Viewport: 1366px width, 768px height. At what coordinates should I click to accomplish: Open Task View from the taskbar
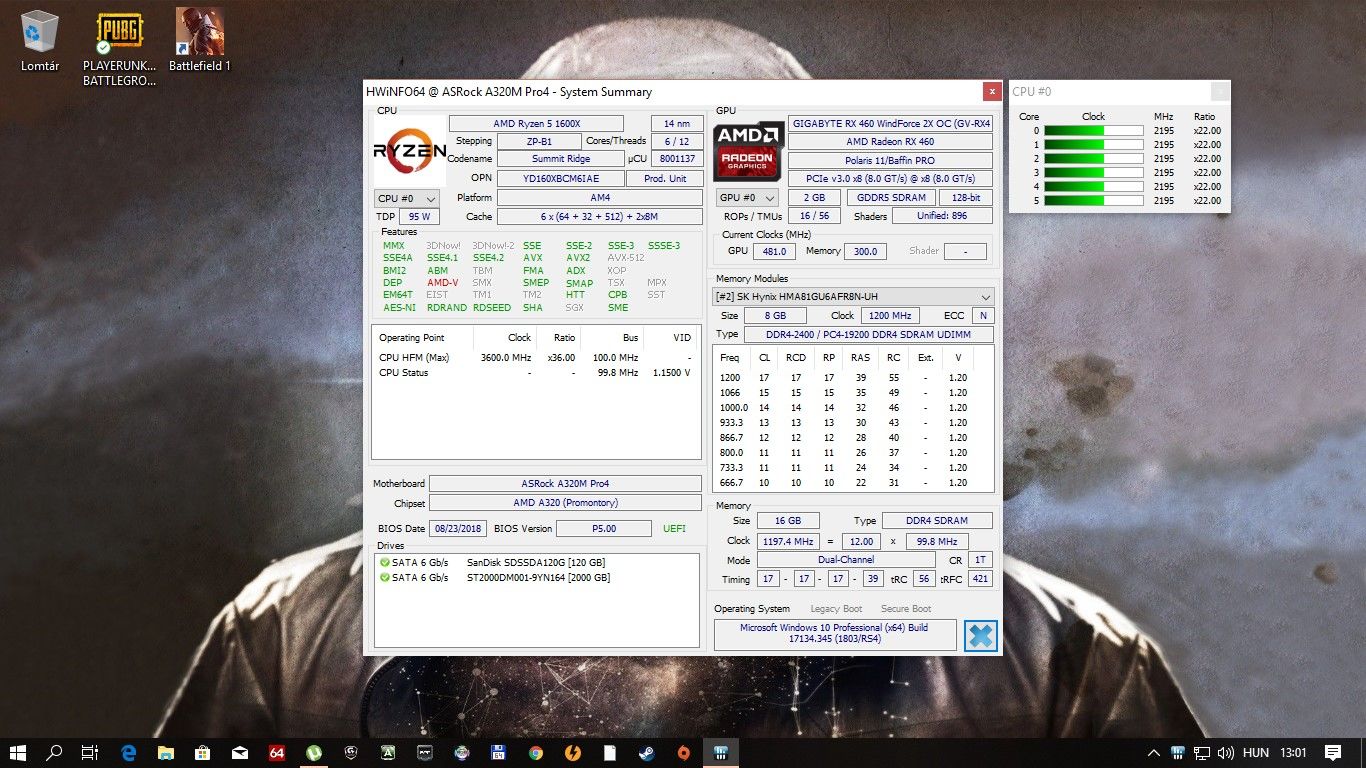click(x=90, y=753)
